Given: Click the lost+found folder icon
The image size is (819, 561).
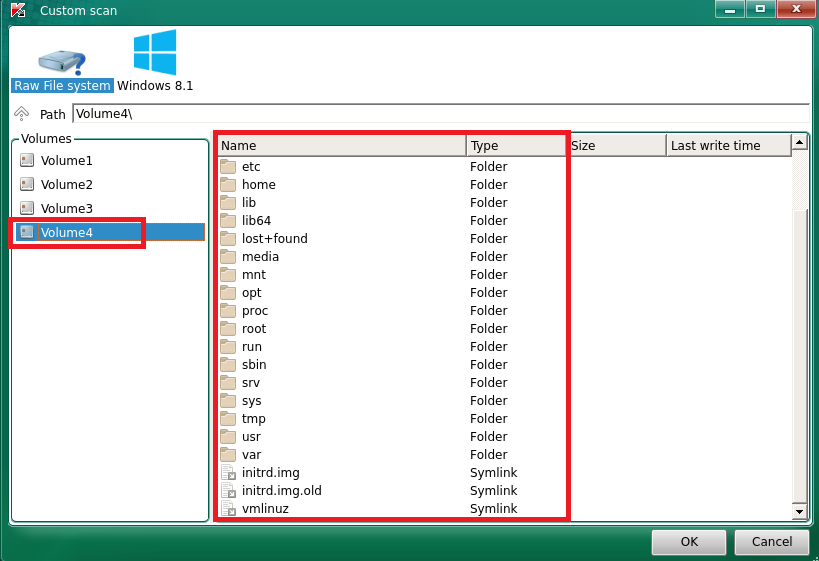Looking at the screenshot, I should pos(228,239).
